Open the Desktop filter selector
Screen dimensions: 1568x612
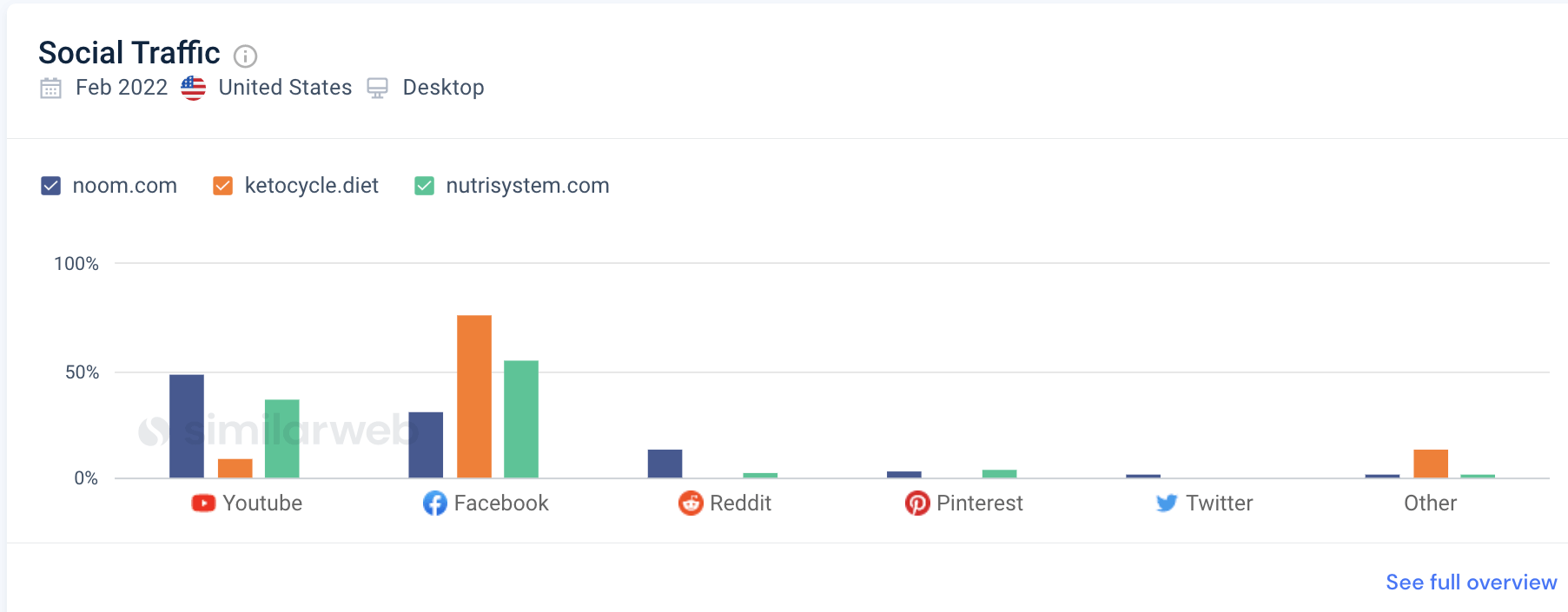[443, 87]
